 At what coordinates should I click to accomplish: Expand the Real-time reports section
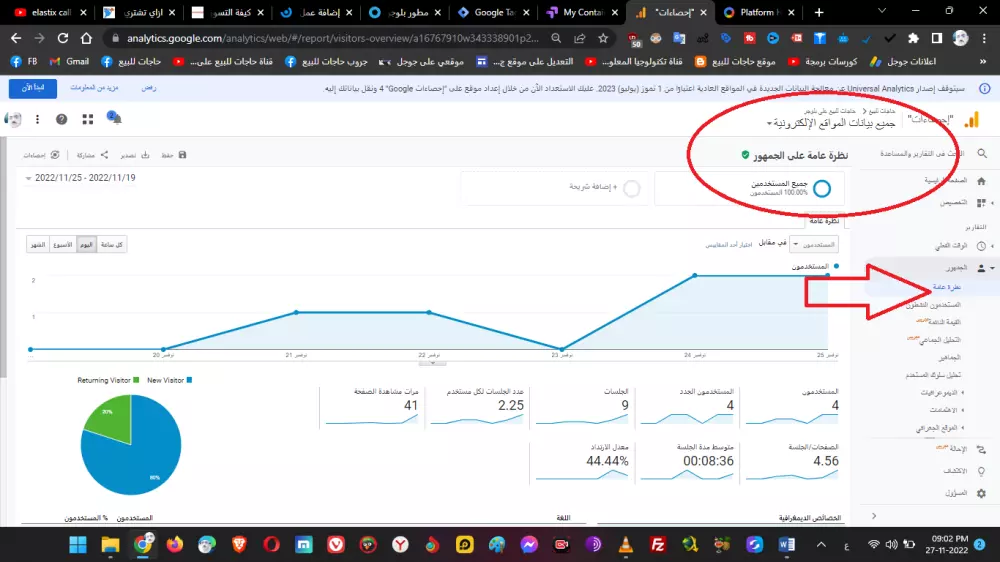(x=992, y=246)
